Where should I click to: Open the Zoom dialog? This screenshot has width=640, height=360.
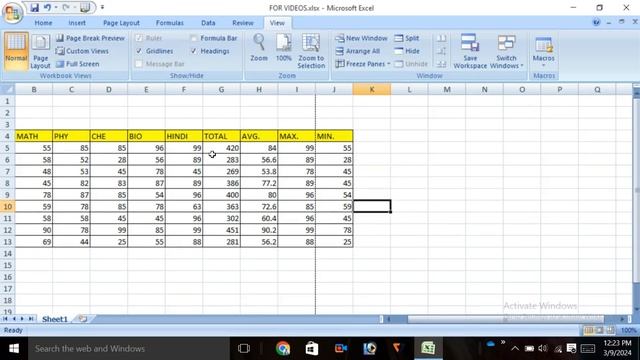259,48
